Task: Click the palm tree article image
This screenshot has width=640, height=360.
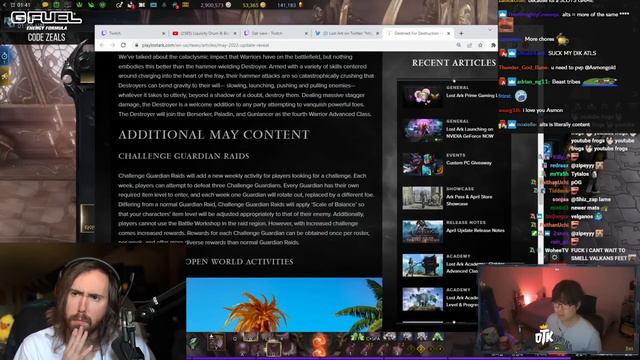Action: 284,305
